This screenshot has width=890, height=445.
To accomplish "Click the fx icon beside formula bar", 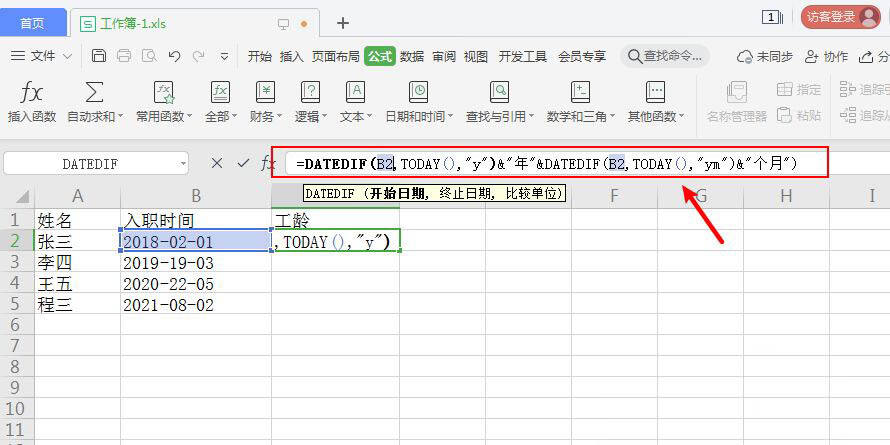I will 267,164.
